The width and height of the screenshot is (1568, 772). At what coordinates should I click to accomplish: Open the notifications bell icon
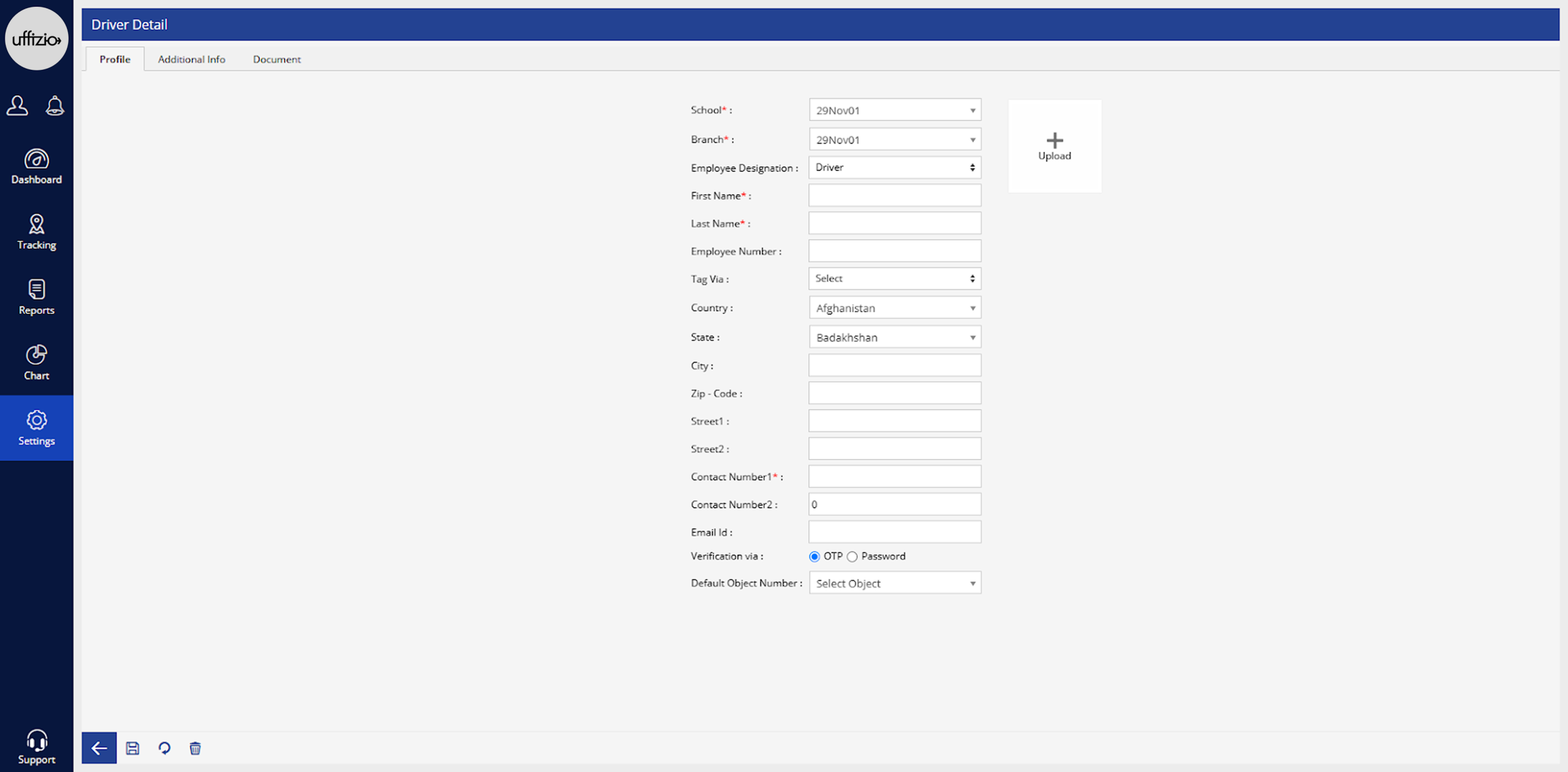click(x=55, y=105)
